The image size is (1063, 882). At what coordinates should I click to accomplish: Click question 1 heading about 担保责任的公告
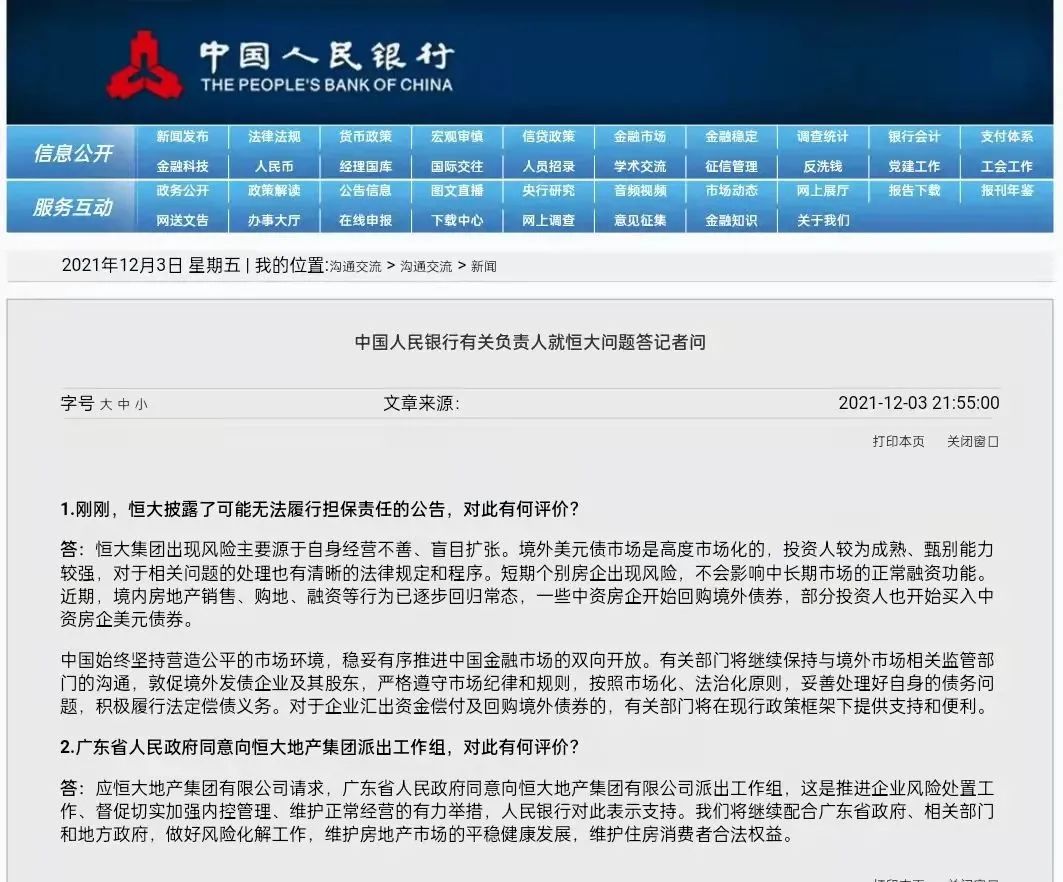pos(319,509)
